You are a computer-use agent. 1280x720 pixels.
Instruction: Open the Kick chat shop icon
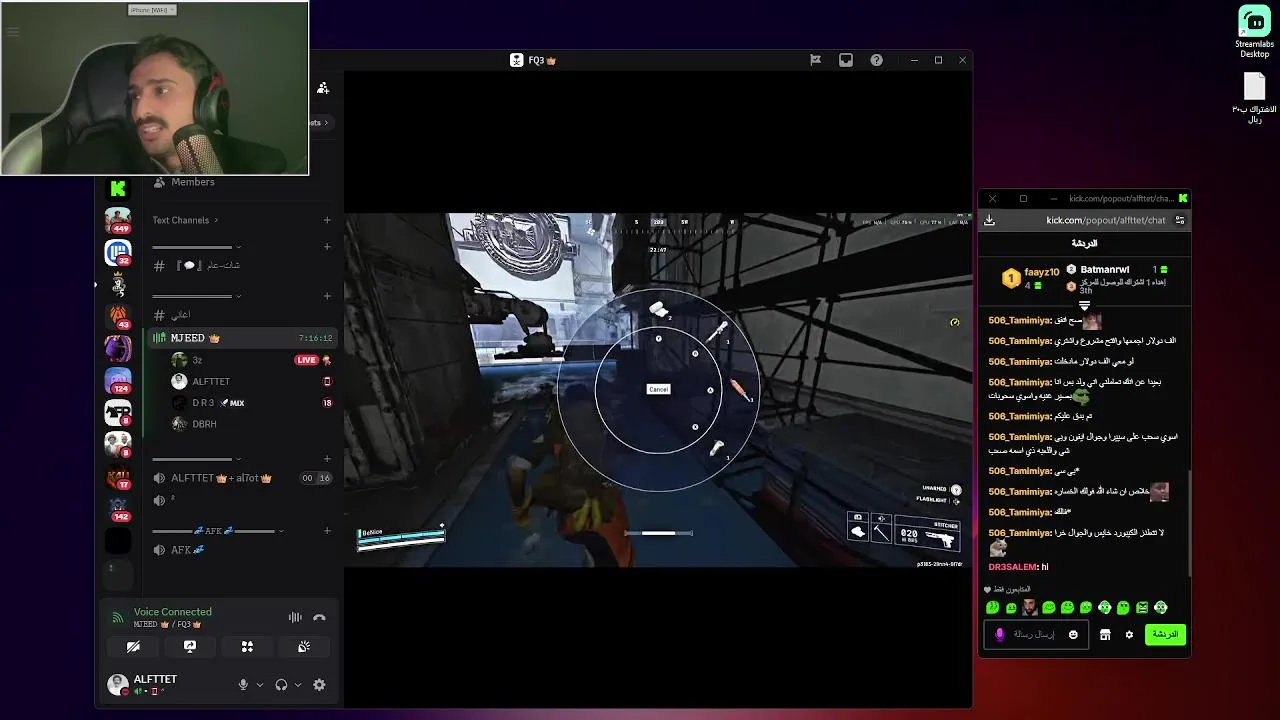1105,634
